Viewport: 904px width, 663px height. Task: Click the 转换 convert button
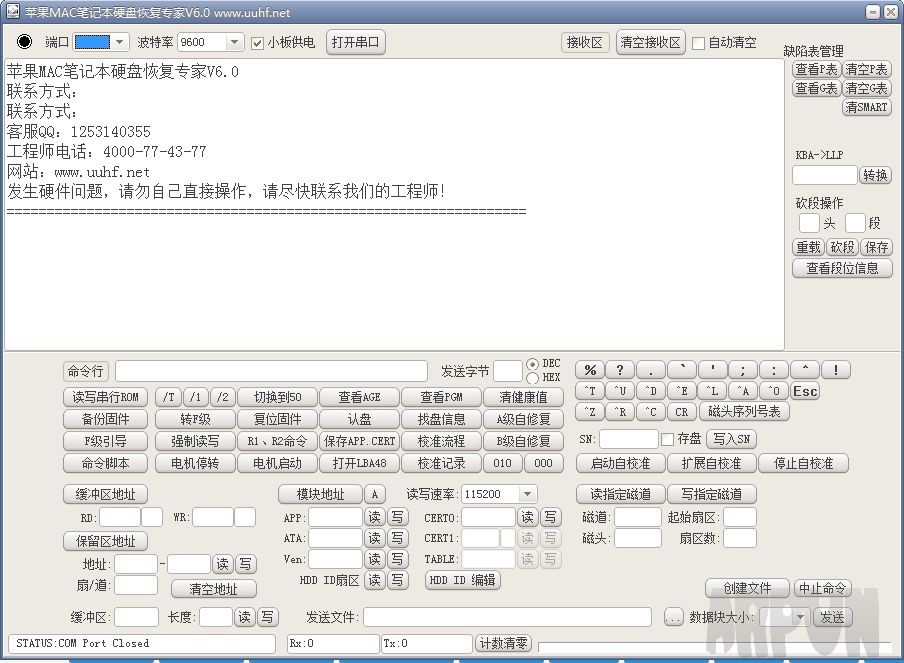click(875, 175)
